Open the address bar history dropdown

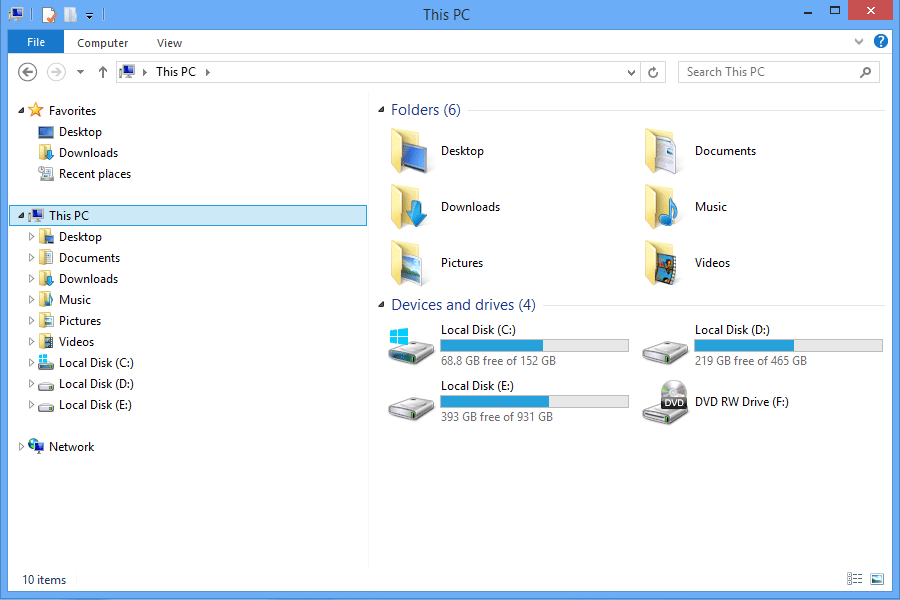(x=631, y=72)
